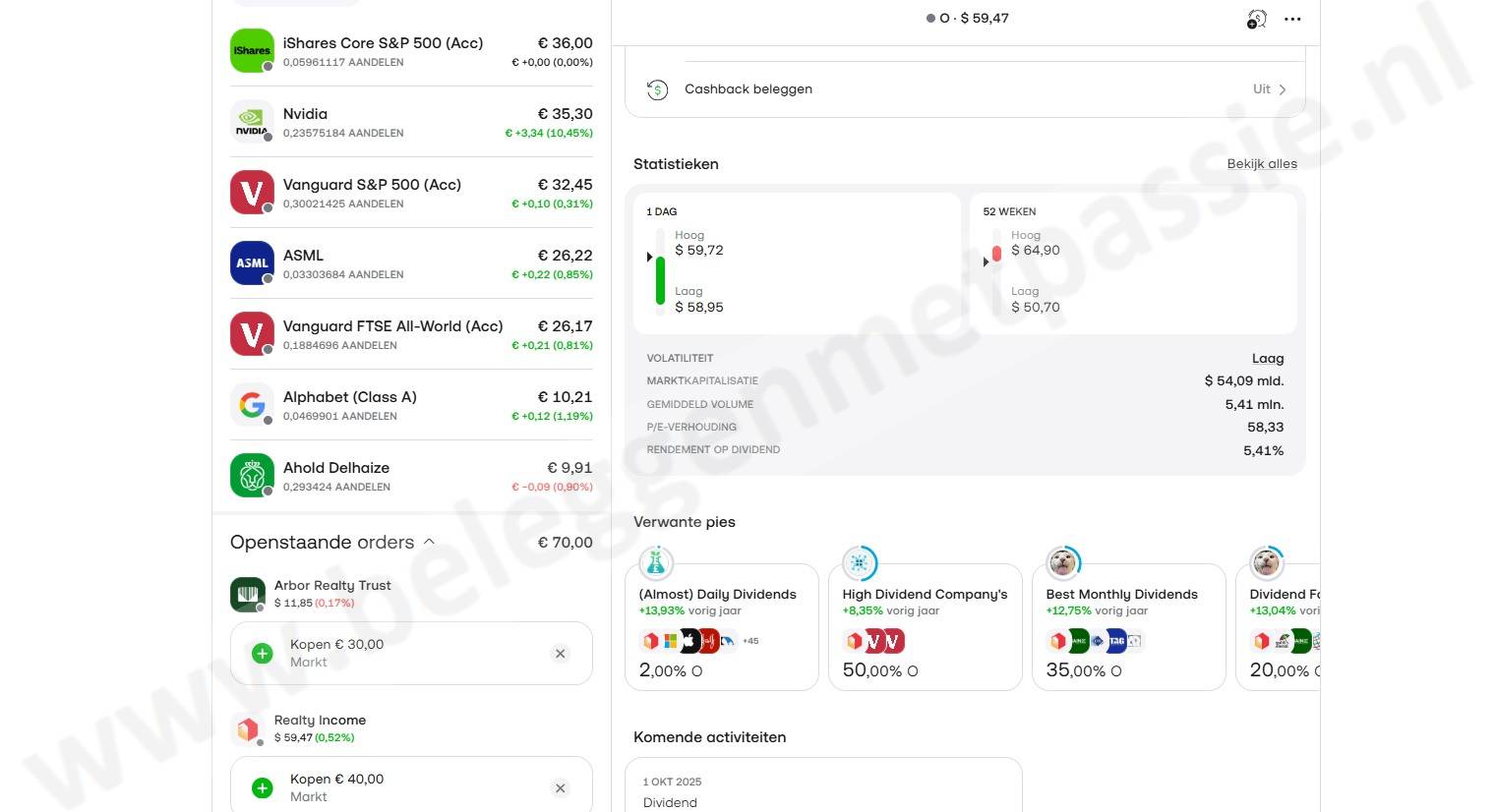Click the iShares Core S&P 500 icon
Image resolution: width=1496 pixels, height=812 pixels.
[x=252, y=51]
